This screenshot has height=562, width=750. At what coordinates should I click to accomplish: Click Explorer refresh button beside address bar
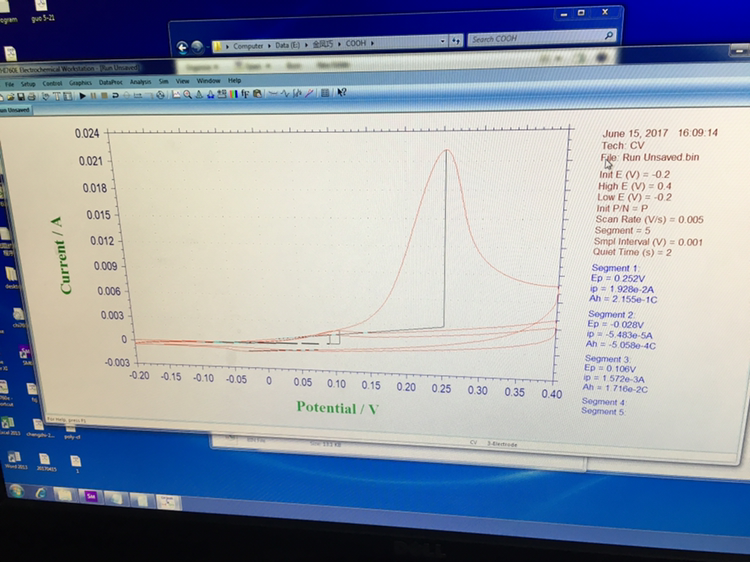point(456,41)
